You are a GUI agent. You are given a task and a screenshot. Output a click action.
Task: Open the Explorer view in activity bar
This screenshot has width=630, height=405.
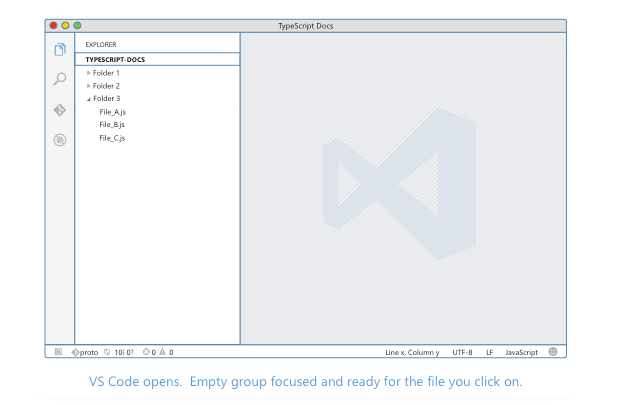coord(60,50)
